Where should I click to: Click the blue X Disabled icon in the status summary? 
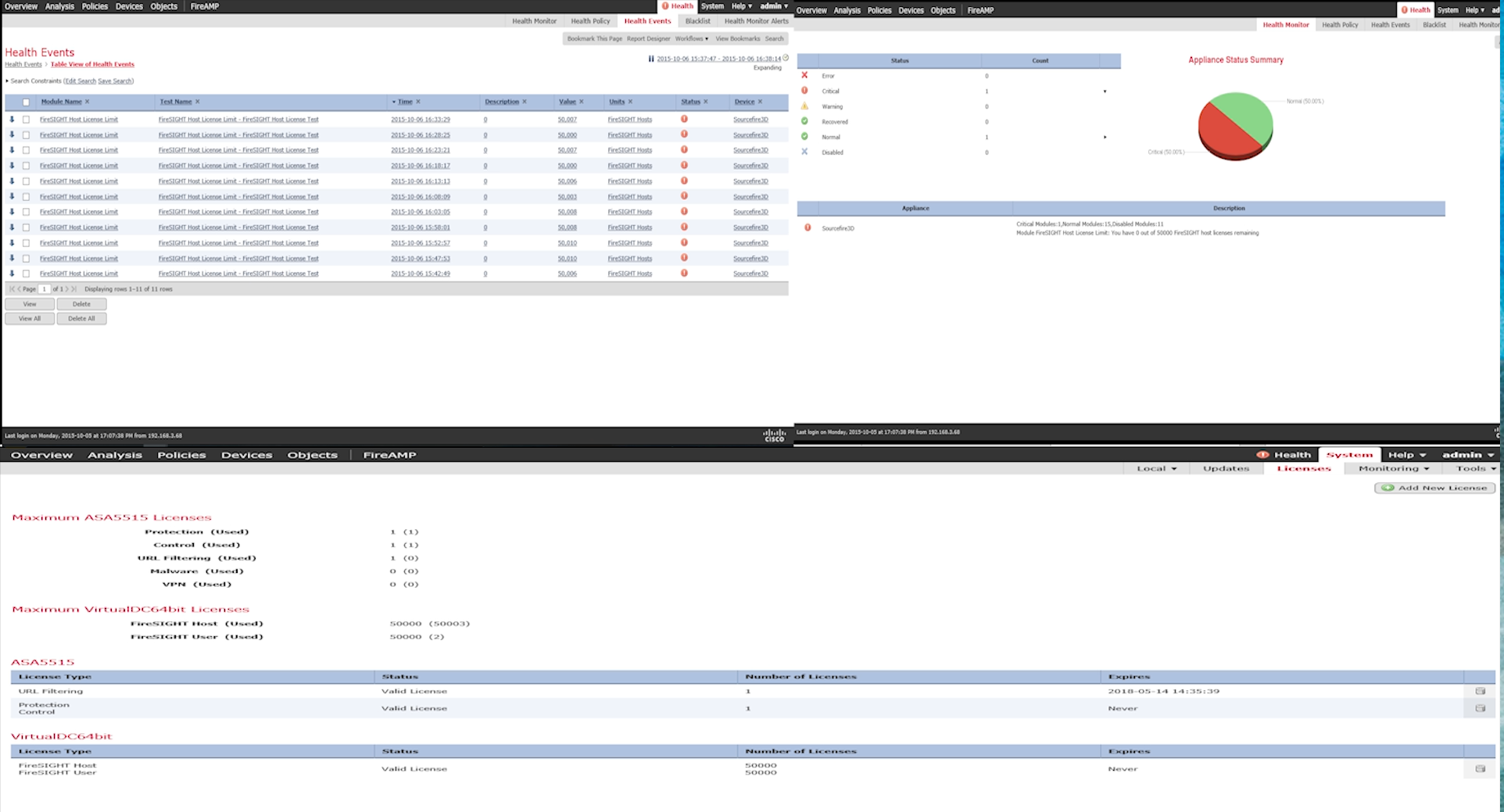(804, 152)
